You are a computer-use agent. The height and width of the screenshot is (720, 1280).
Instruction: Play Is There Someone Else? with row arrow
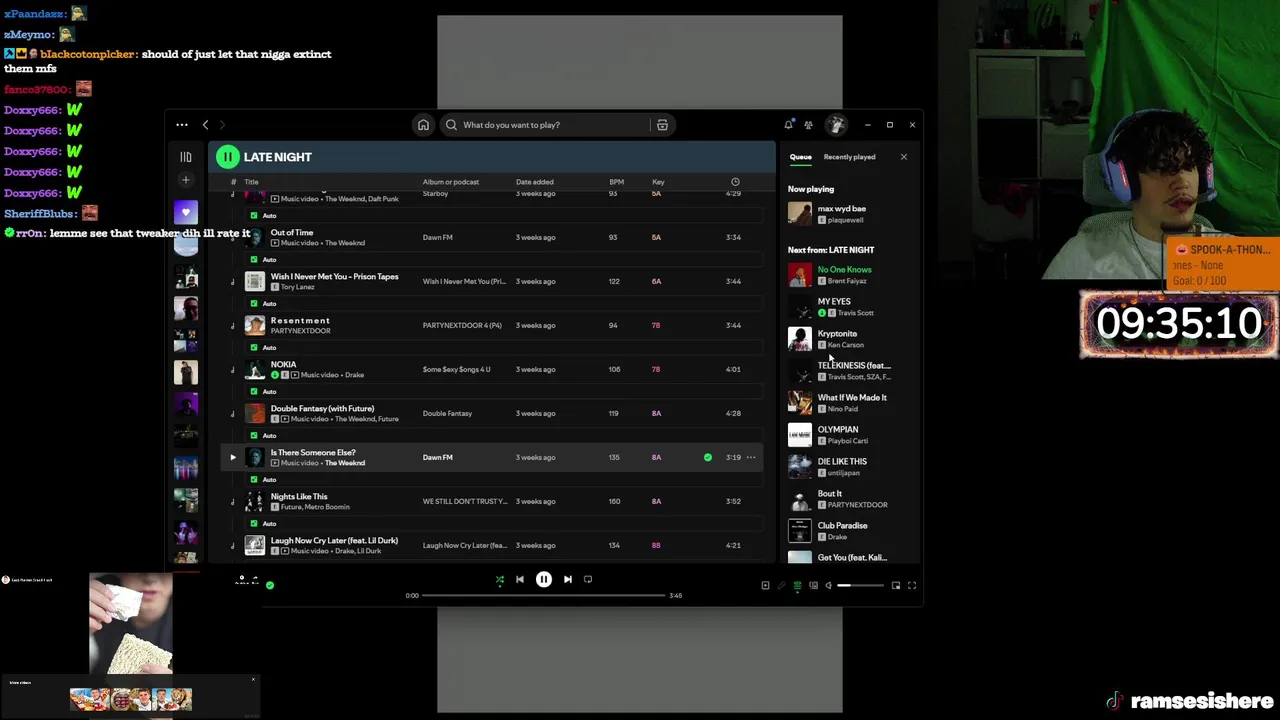tap(233, 457)
